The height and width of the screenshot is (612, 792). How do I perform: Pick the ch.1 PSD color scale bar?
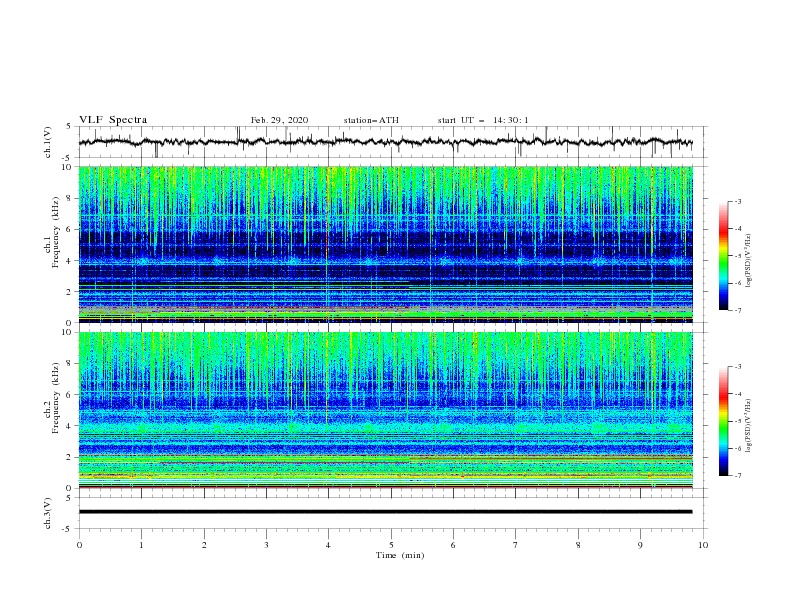tap(723, 256)
